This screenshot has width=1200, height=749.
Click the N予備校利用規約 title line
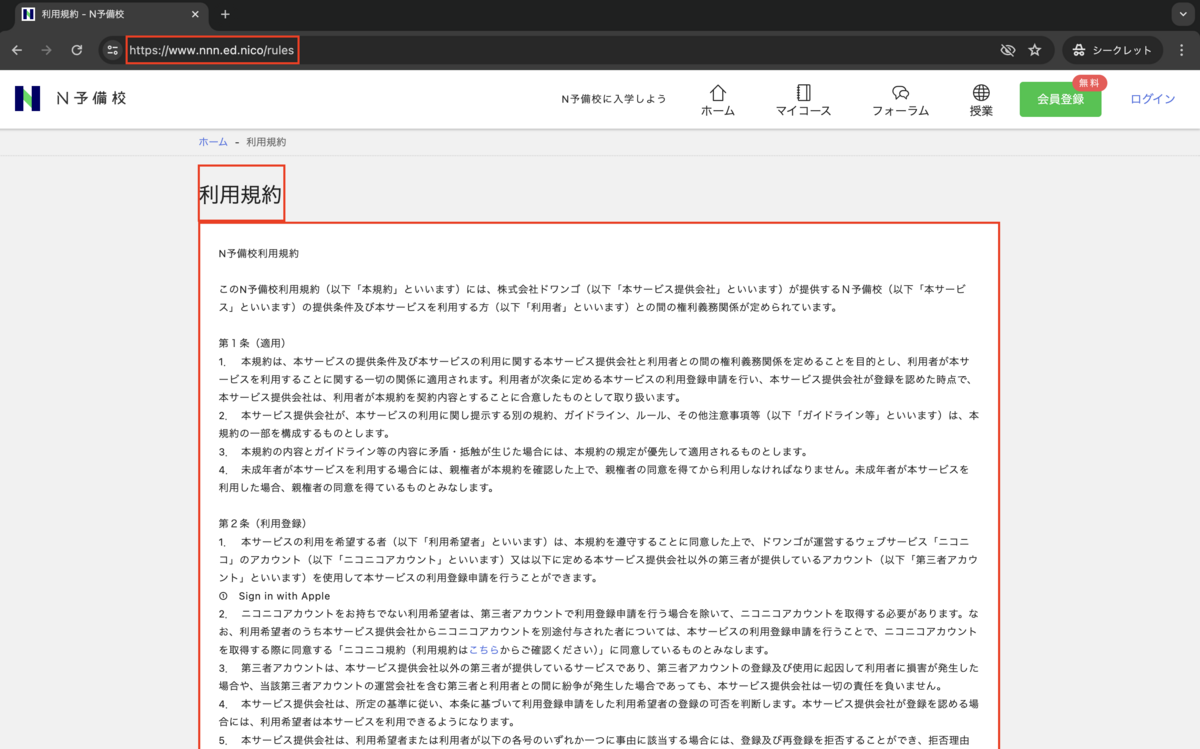click(x=259, y=254)
